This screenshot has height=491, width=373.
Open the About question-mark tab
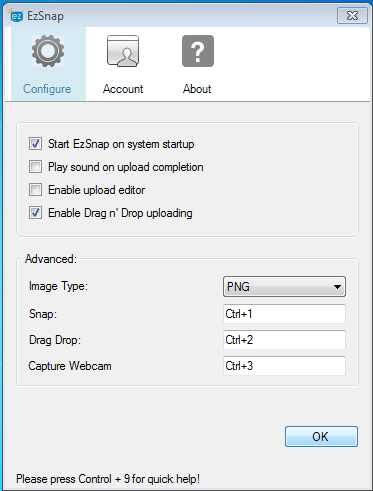tap(198, 64)
